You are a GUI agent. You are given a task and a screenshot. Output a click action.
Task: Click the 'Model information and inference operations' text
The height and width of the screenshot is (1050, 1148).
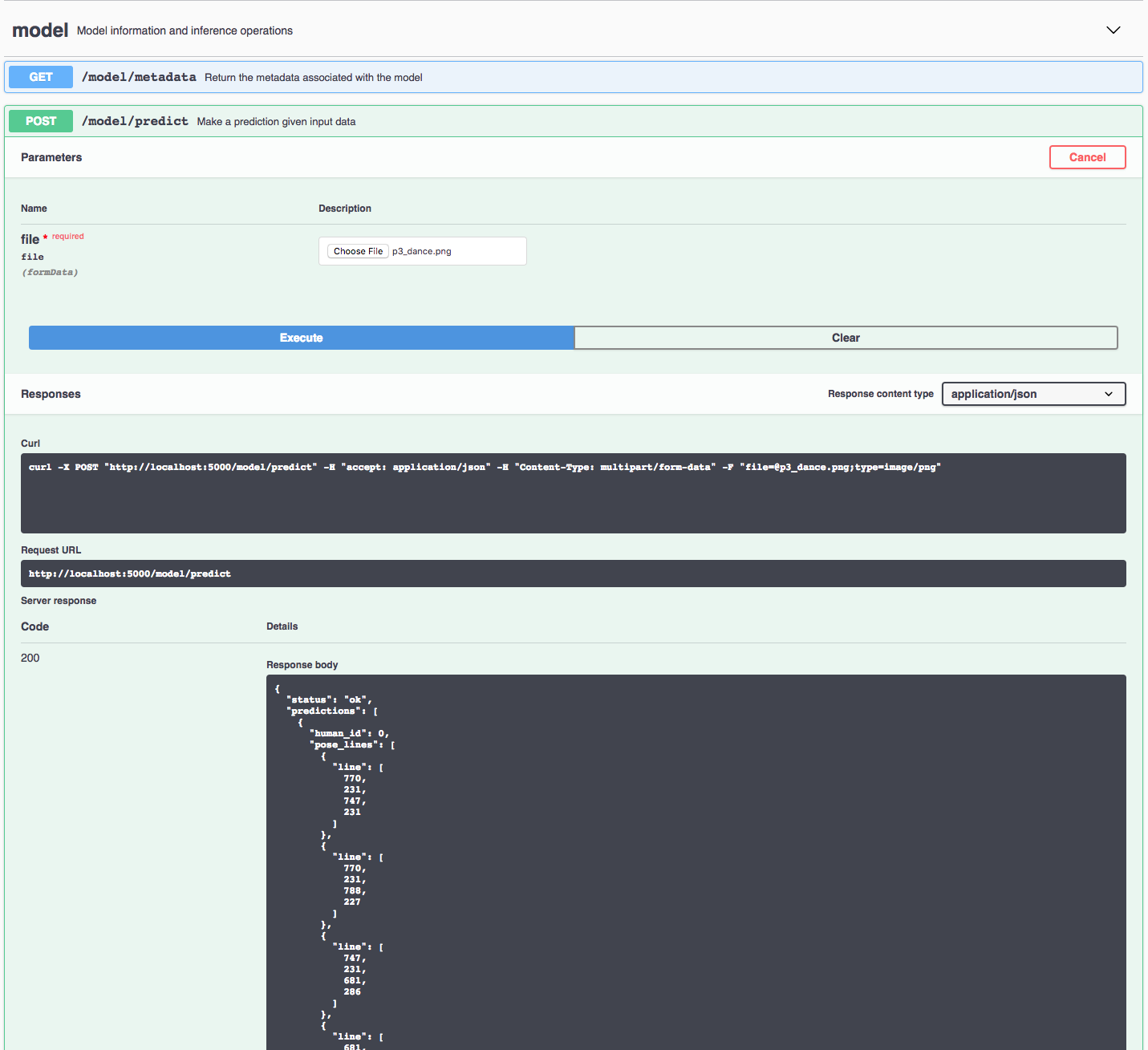coord(185,30)
